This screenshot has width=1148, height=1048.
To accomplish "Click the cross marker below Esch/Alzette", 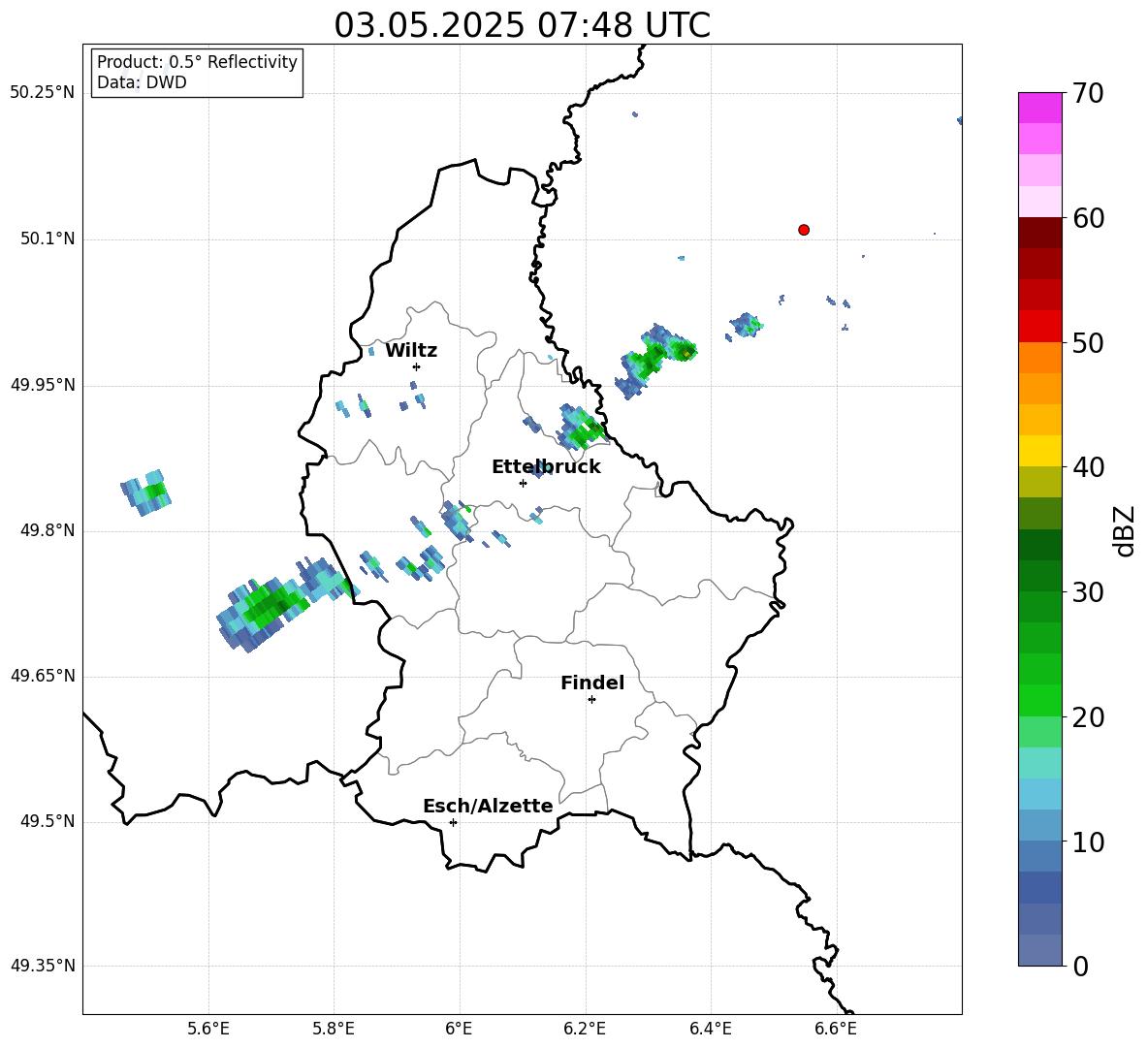I will click(453, 822).
